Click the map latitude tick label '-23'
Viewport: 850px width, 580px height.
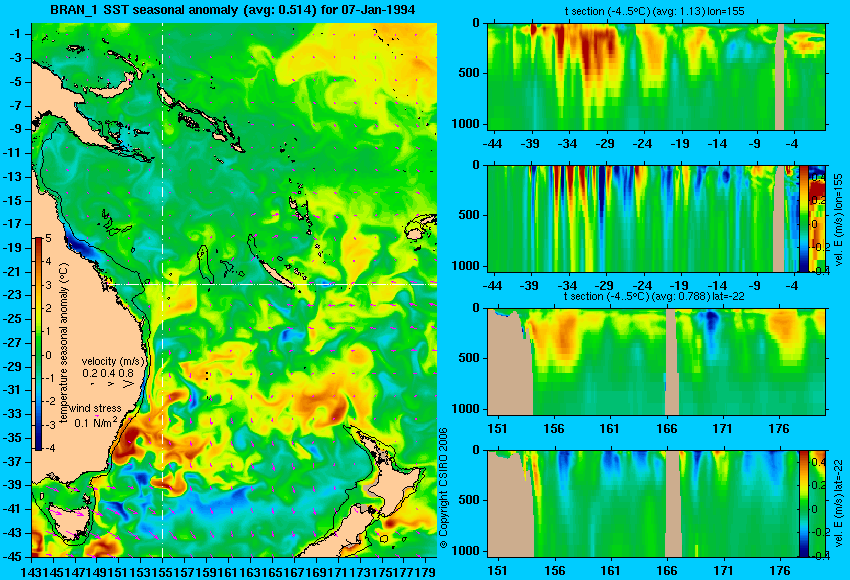[12, 295]
